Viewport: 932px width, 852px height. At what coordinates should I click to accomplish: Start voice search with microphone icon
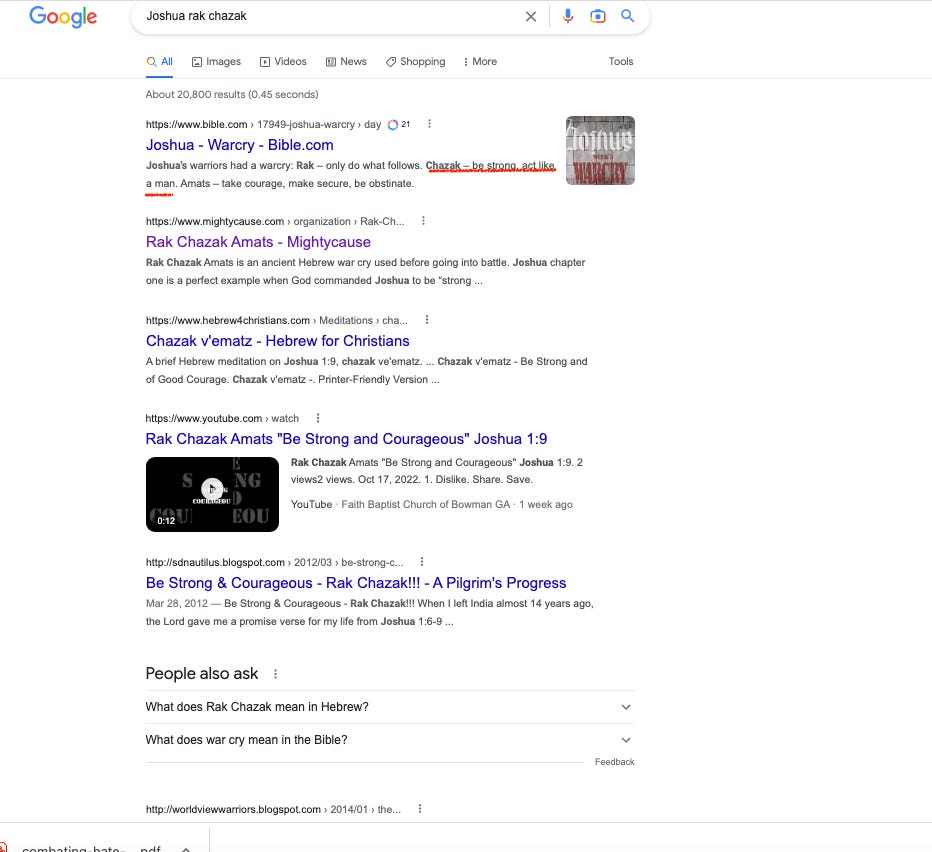[568, 16]
